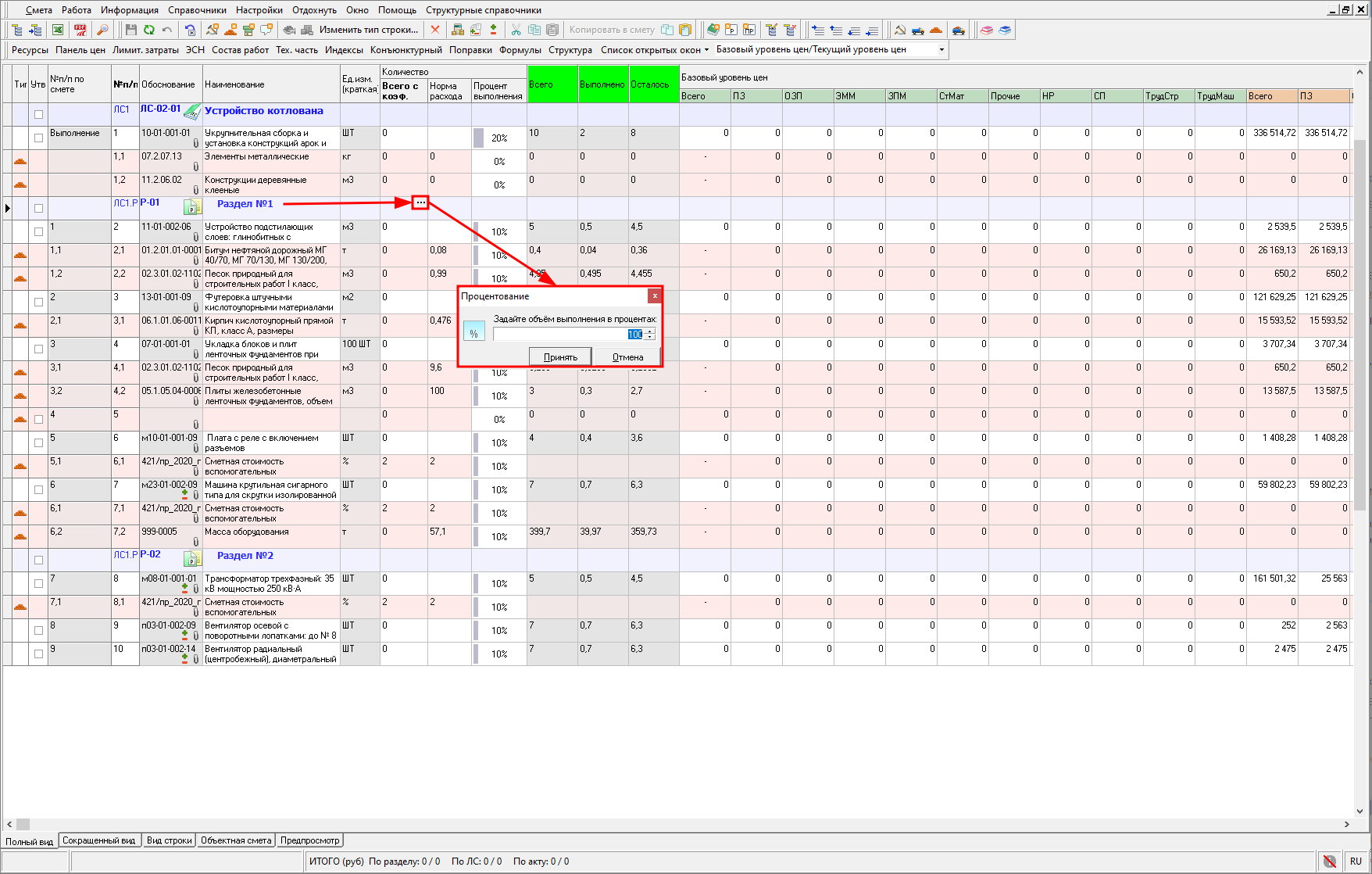
Task: Click the Excel export icon in toolbar
Action: click(x=58, y=30)
